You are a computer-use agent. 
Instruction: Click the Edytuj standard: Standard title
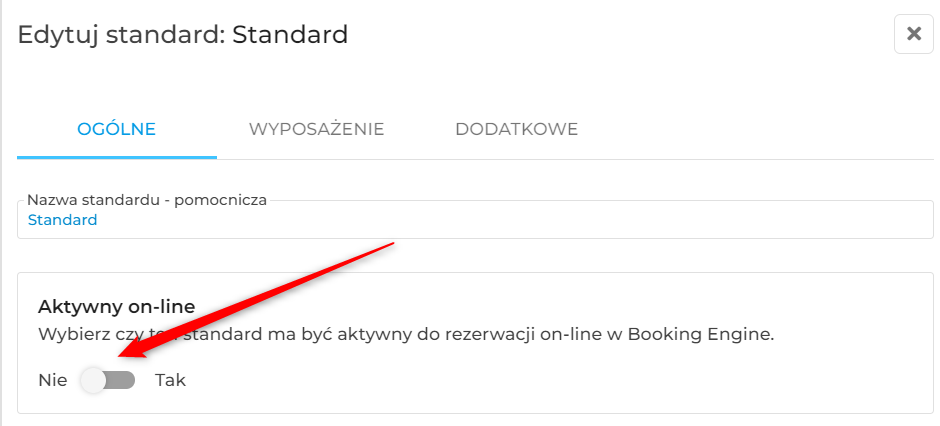[183, 35]
